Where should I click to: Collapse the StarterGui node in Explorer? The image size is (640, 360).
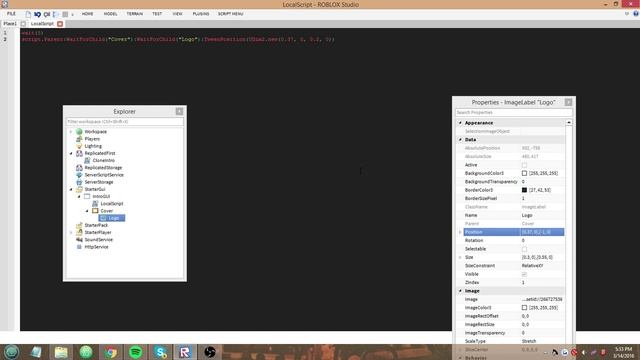click(x=71, y=189)
